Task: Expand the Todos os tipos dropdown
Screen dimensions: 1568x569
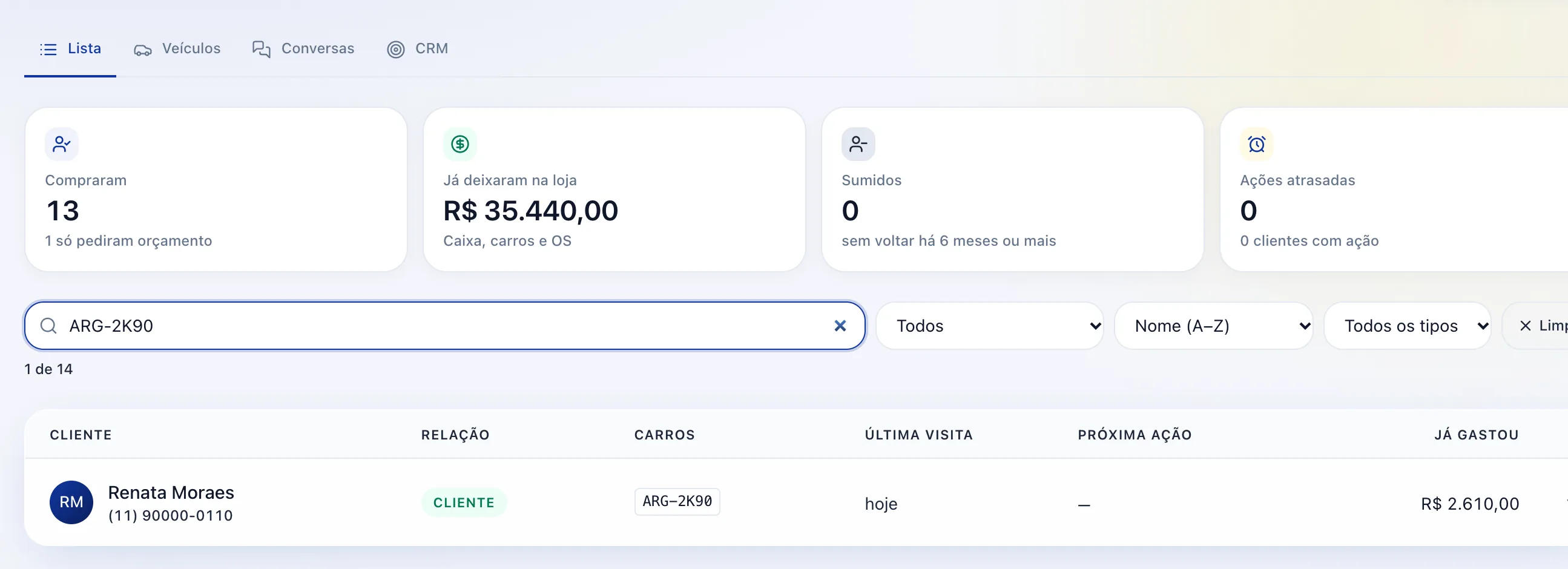Action: click(1408, 326)
